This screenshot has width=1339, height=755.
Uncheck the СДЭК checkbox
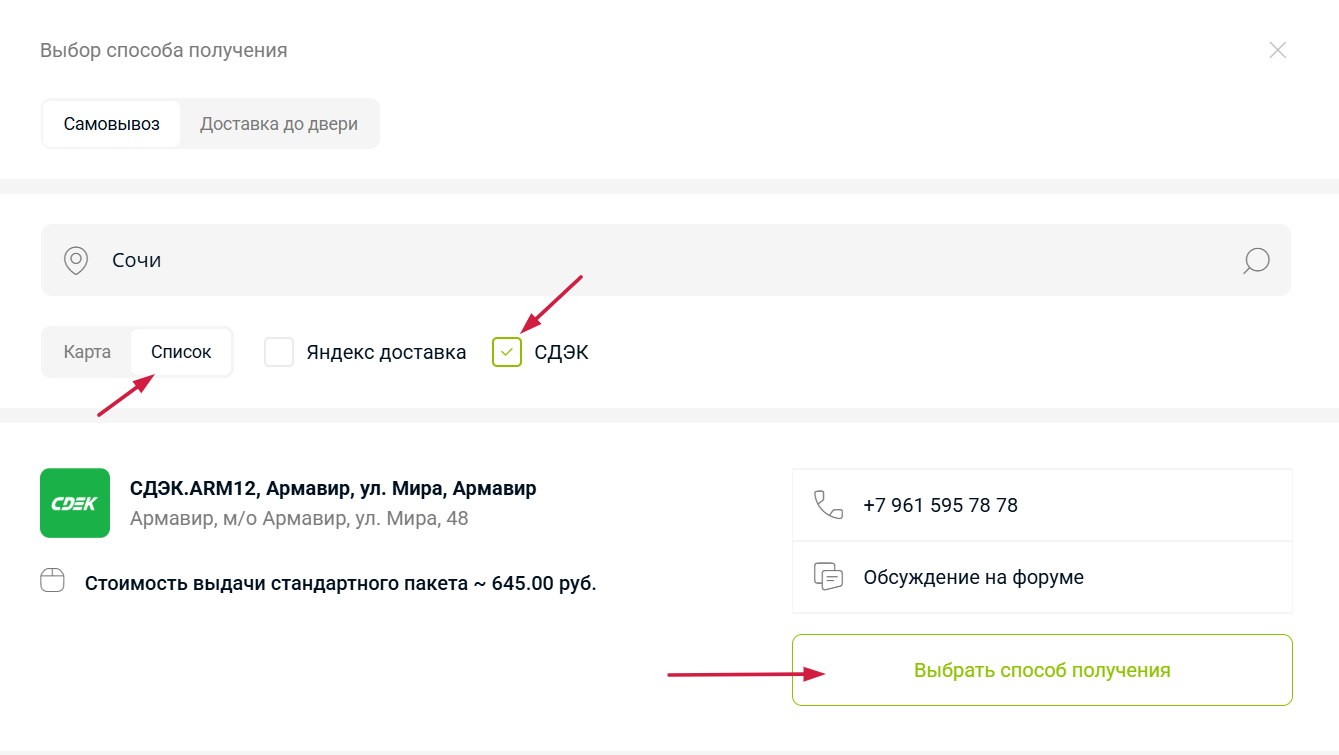click(x=507, y=352)
